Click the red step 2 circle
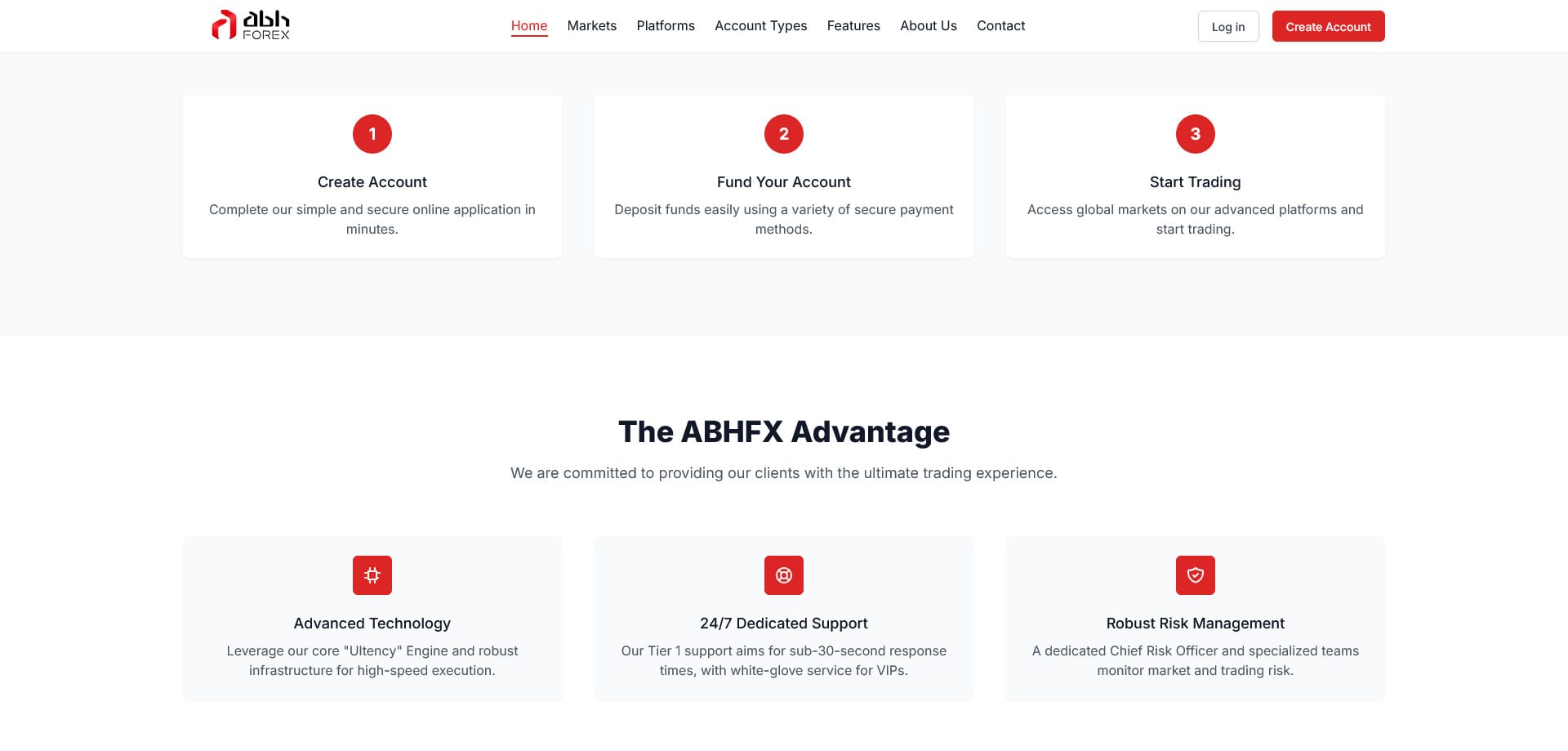The height and width of the screenshot is (751, 1568). (x=784, y=134)
